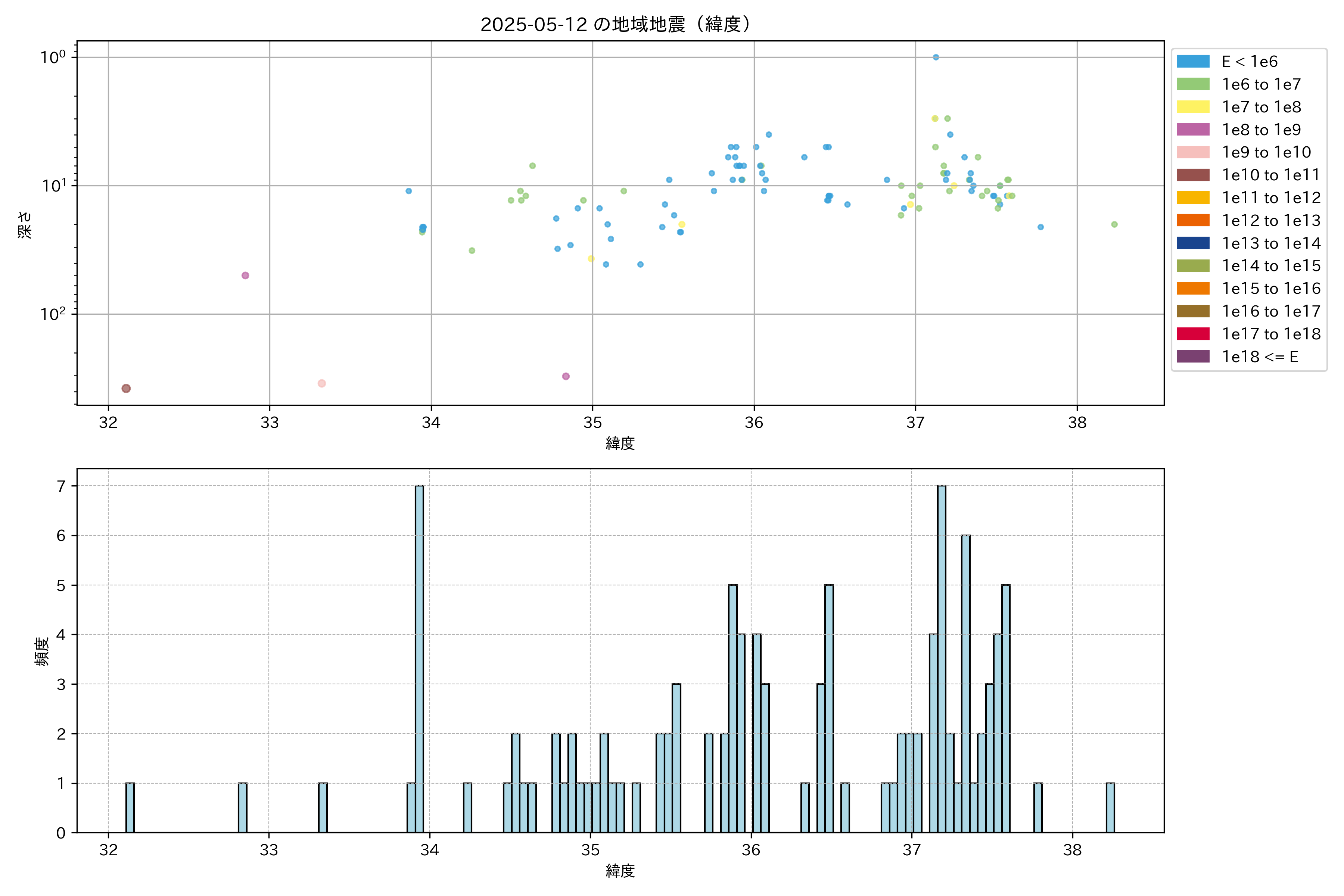Click the height-7 histogram bar near latitude 37.2
The image size is (1344, 896).
coord(942,657)
